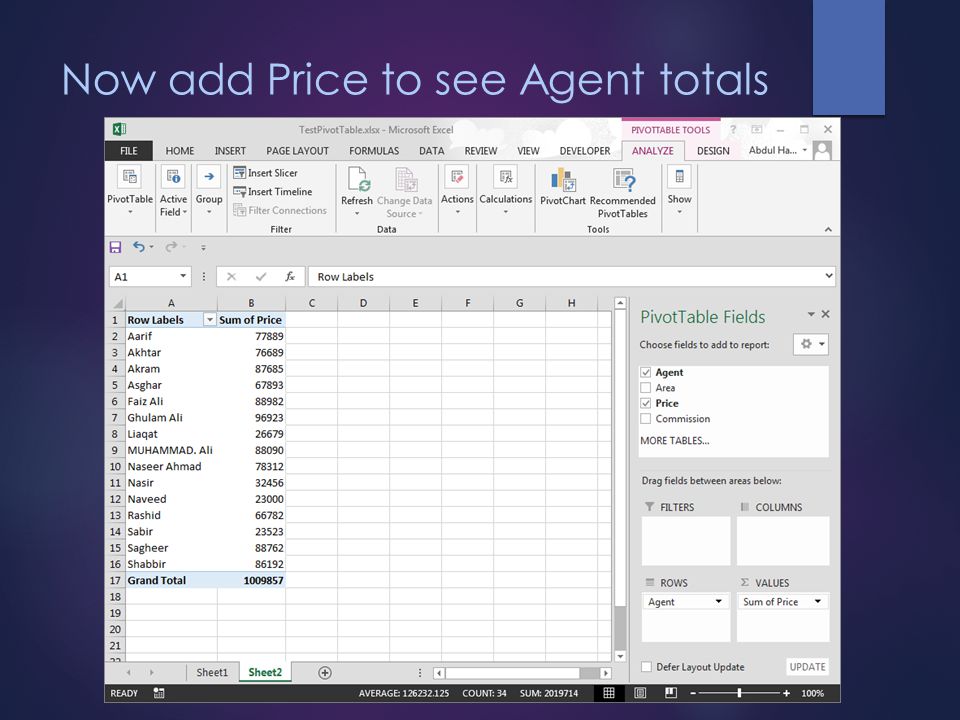Confirm the formula bar entry checkmark

(x=261, y=277)
